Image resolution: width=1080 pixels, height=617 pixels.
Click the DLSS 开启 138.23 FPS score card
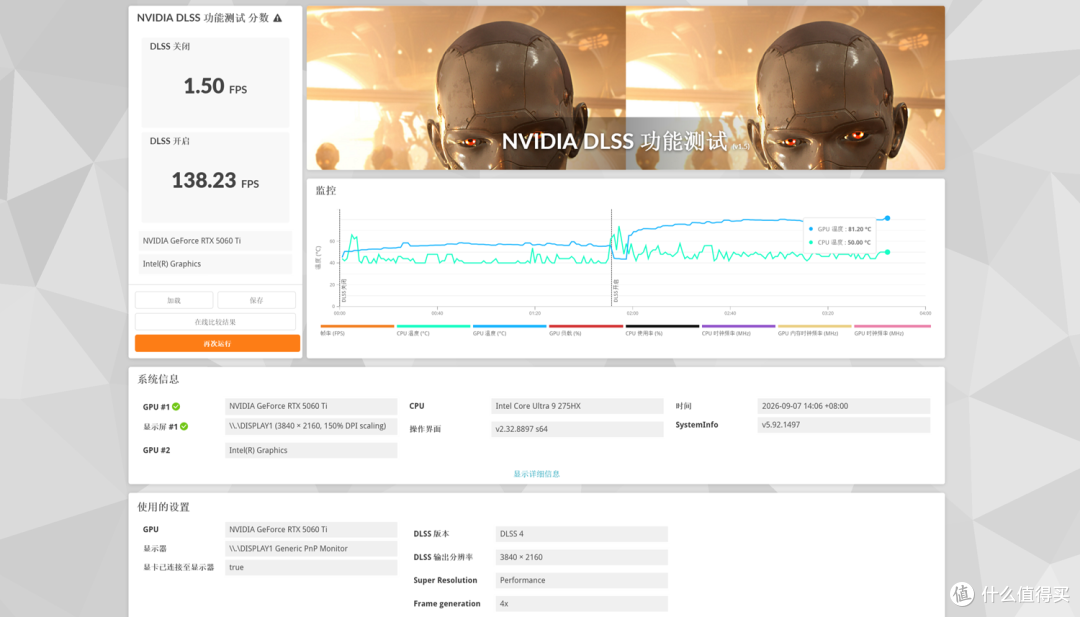click(x=215, y=177)
